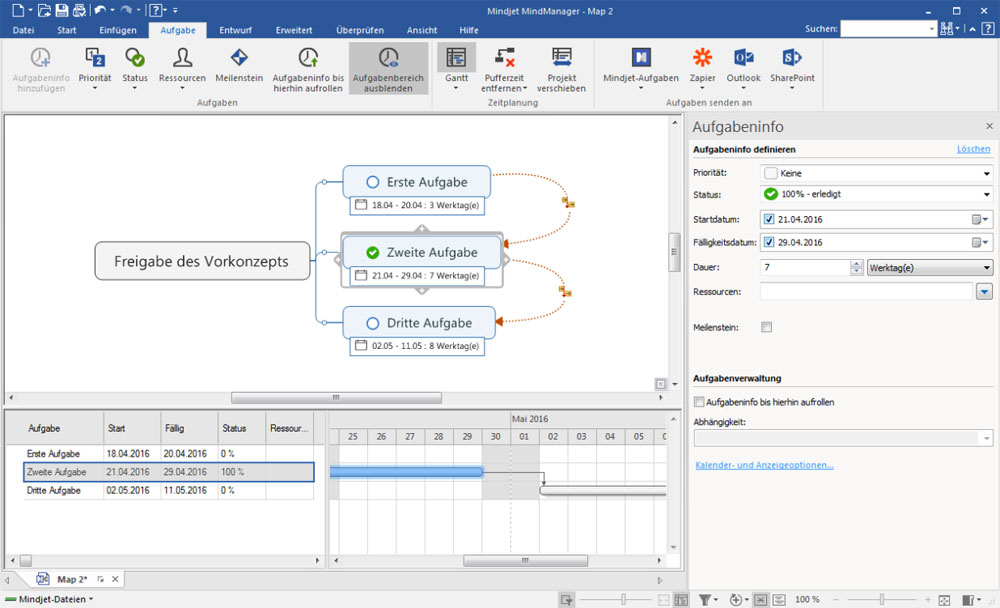Enable the Meilenstein checkbox

[x=767, y=327]
